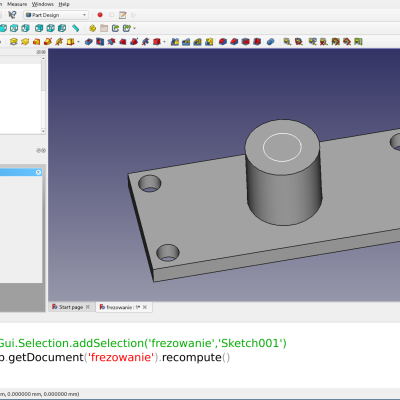Open the Part Design workbench dropdown
The image size is (400, 400).
point(56,15)
